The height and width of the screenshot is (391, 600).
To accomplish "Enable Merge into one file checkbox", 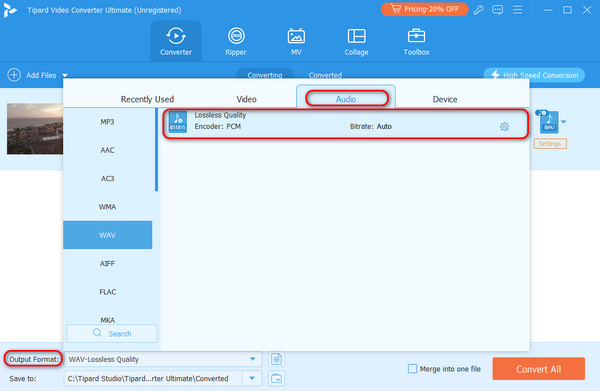I will [412, 369].
